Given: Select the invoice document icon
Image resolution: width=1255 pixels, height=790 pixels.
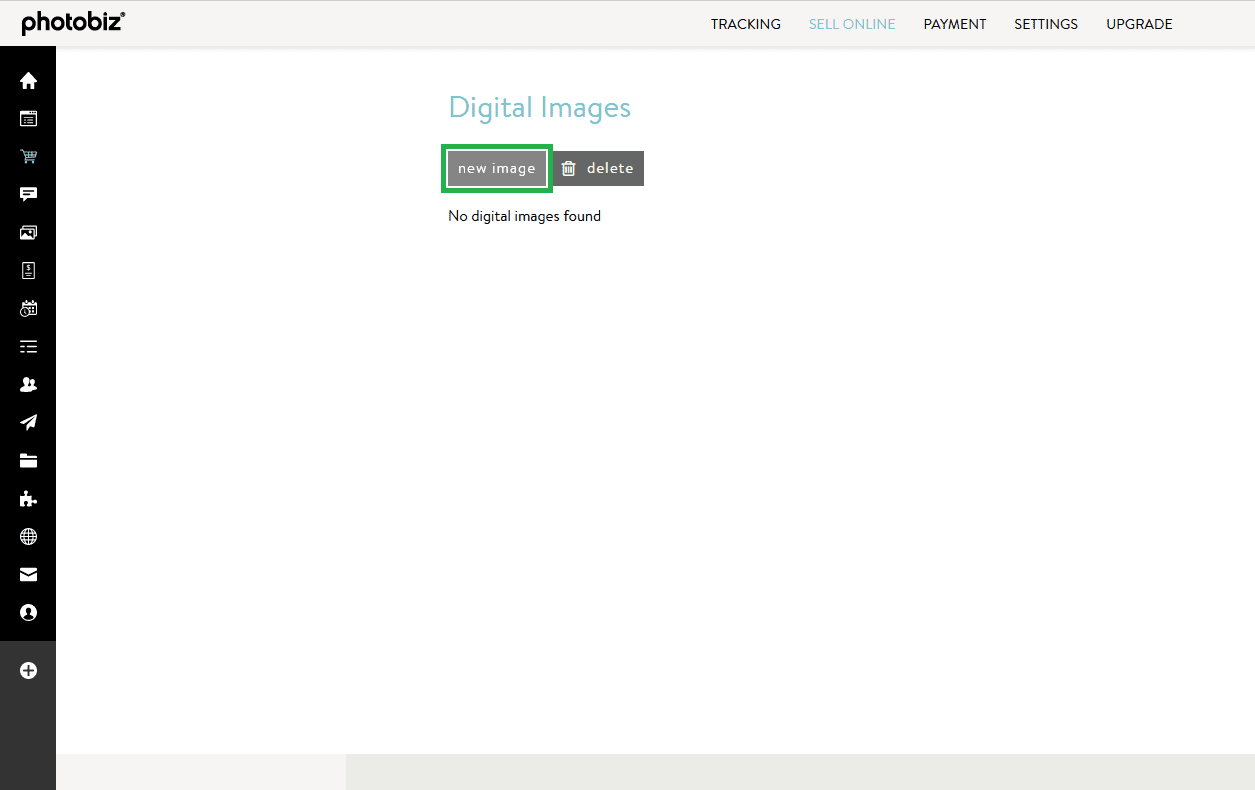Looking at the screenshot, I should [28, 271].
